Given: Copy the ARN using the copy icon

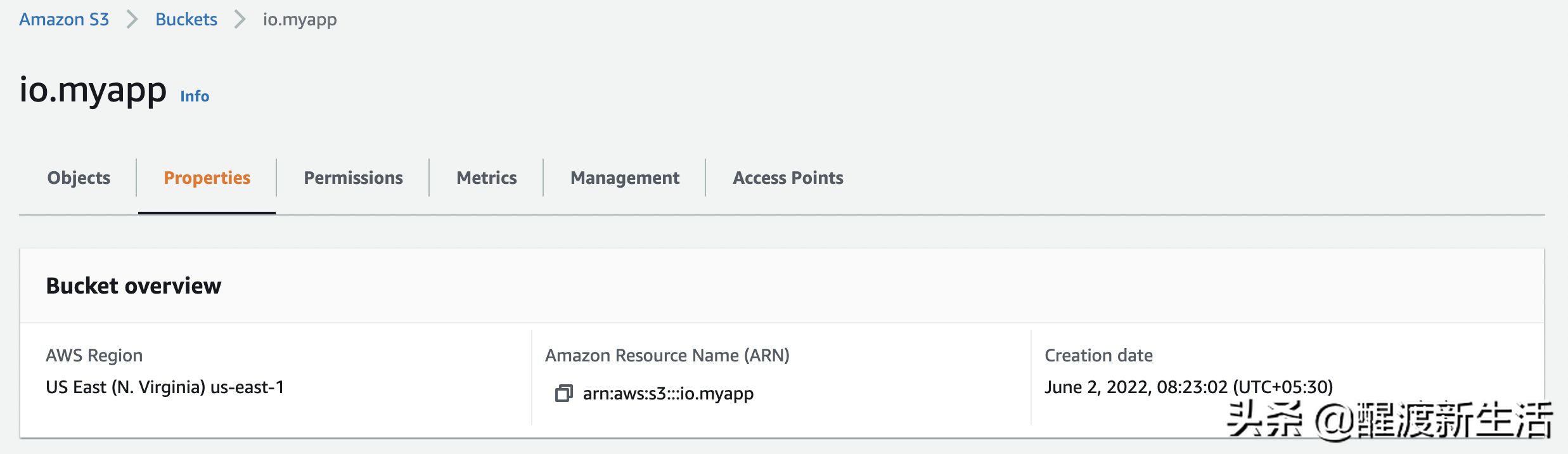Looking at the screenshot, I should [564, 393].
